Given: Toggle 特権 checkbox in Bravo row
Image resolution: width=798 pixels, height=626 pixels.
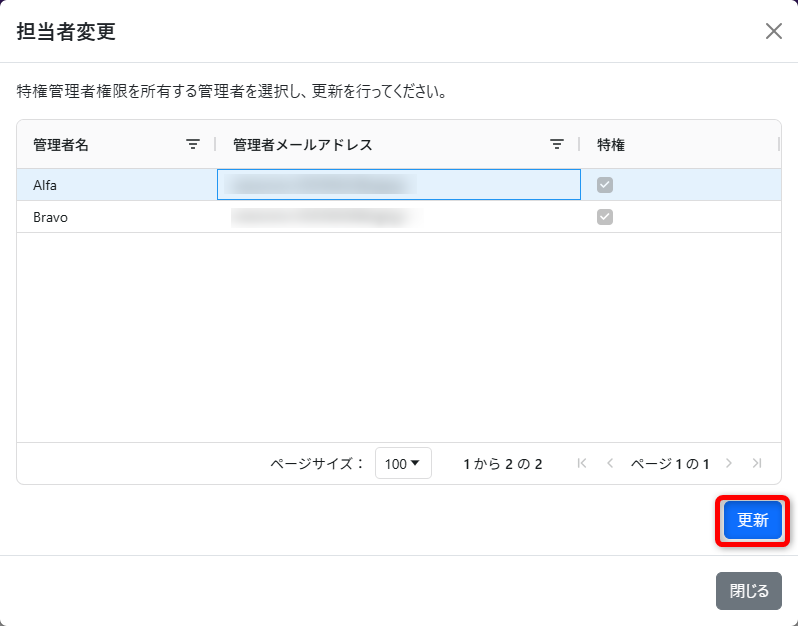Looking at the screenshot, I should 605,217.
